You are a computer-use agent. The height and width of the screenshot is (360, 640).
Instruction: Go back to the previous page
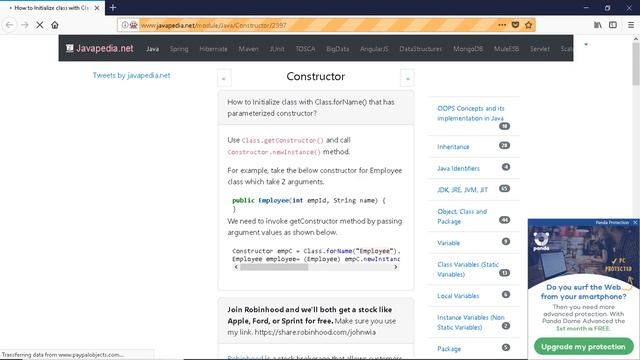pyautogui.click(x=9, y=25)
